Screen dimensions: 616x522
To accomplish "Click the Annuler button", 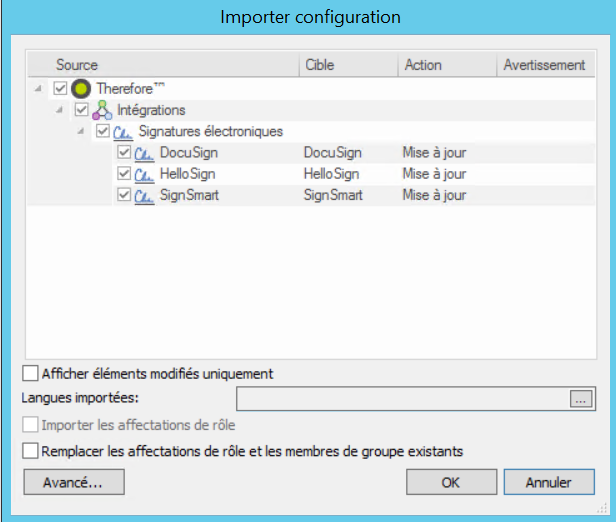I will pos(549,482).
